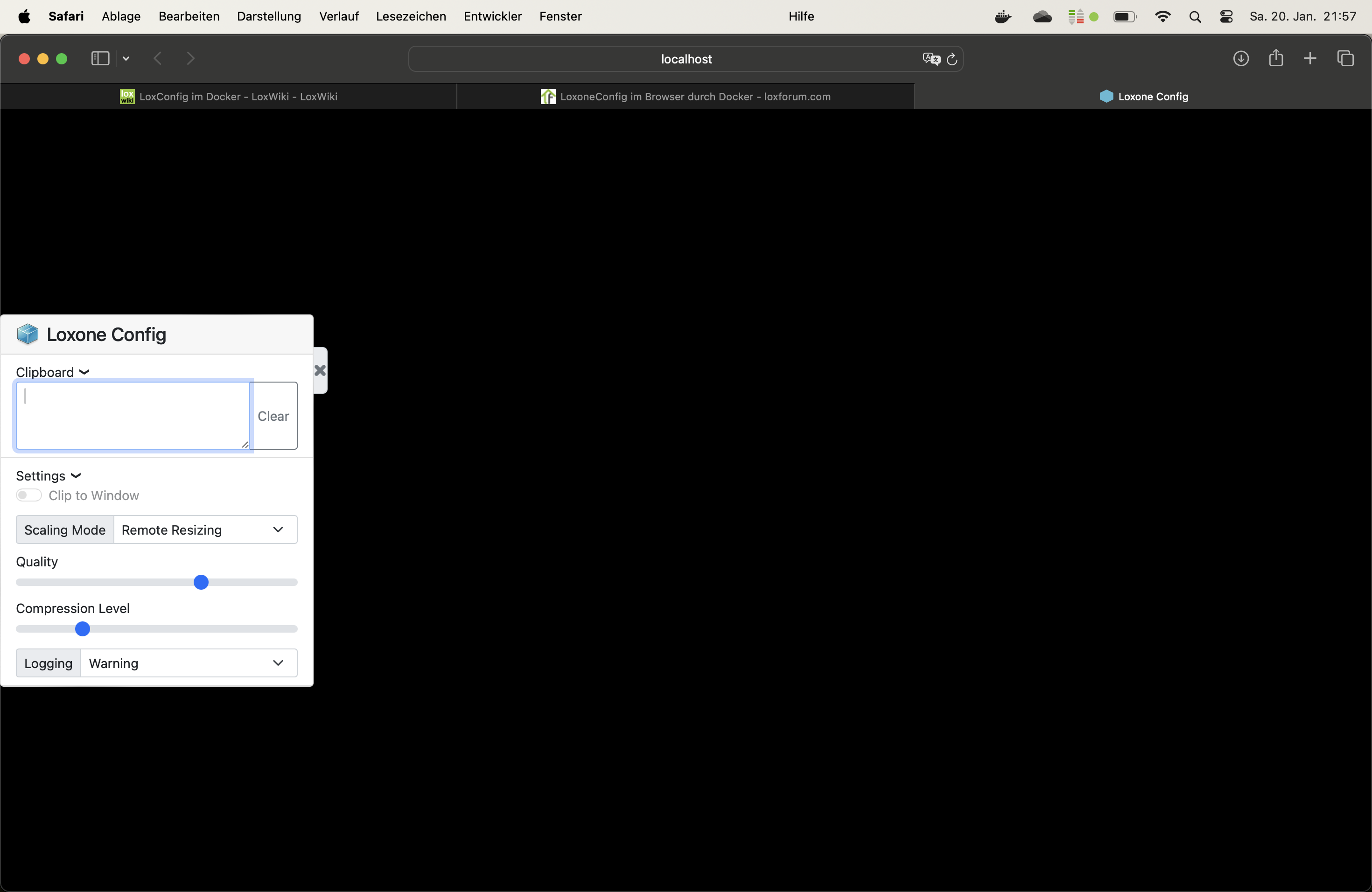Click the translate page icon in address bar
The width and height of the screenshot is (1372, 892).
pos(931,59)
